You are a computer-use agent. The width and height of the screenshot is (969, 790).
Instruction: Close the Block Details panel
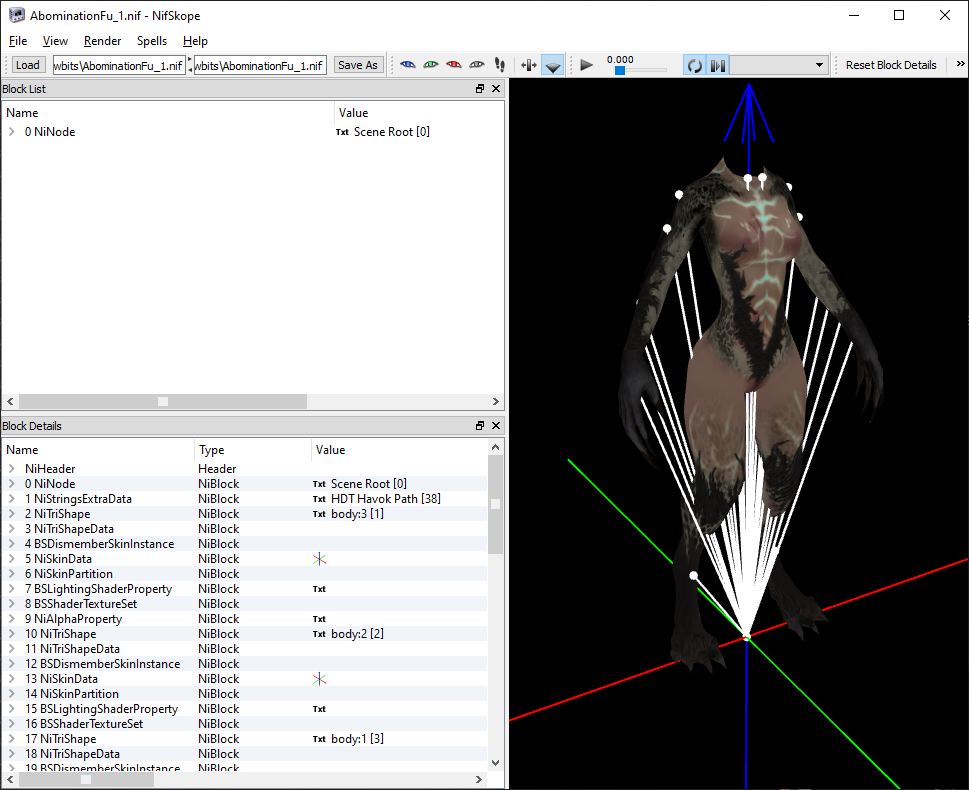coord(496,425)
